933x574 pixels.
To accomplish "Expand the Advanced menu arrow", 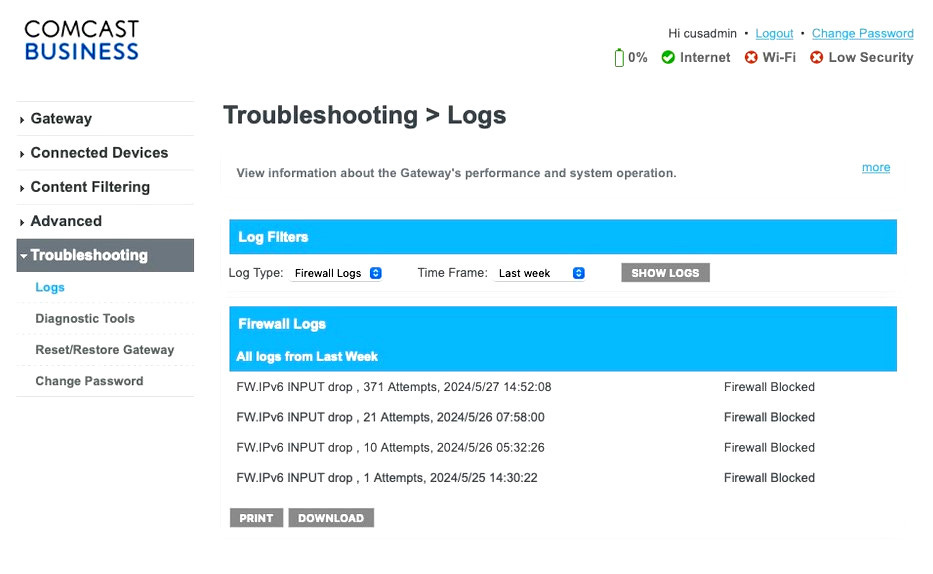I will click(x=22, y=222).
